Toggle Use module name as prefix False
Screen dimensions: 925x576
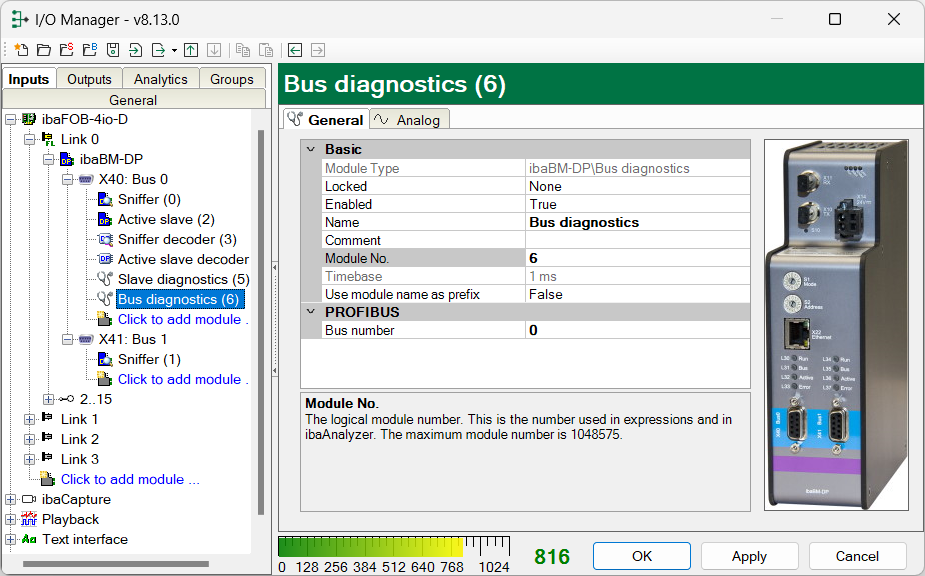(x=638, y=294)
